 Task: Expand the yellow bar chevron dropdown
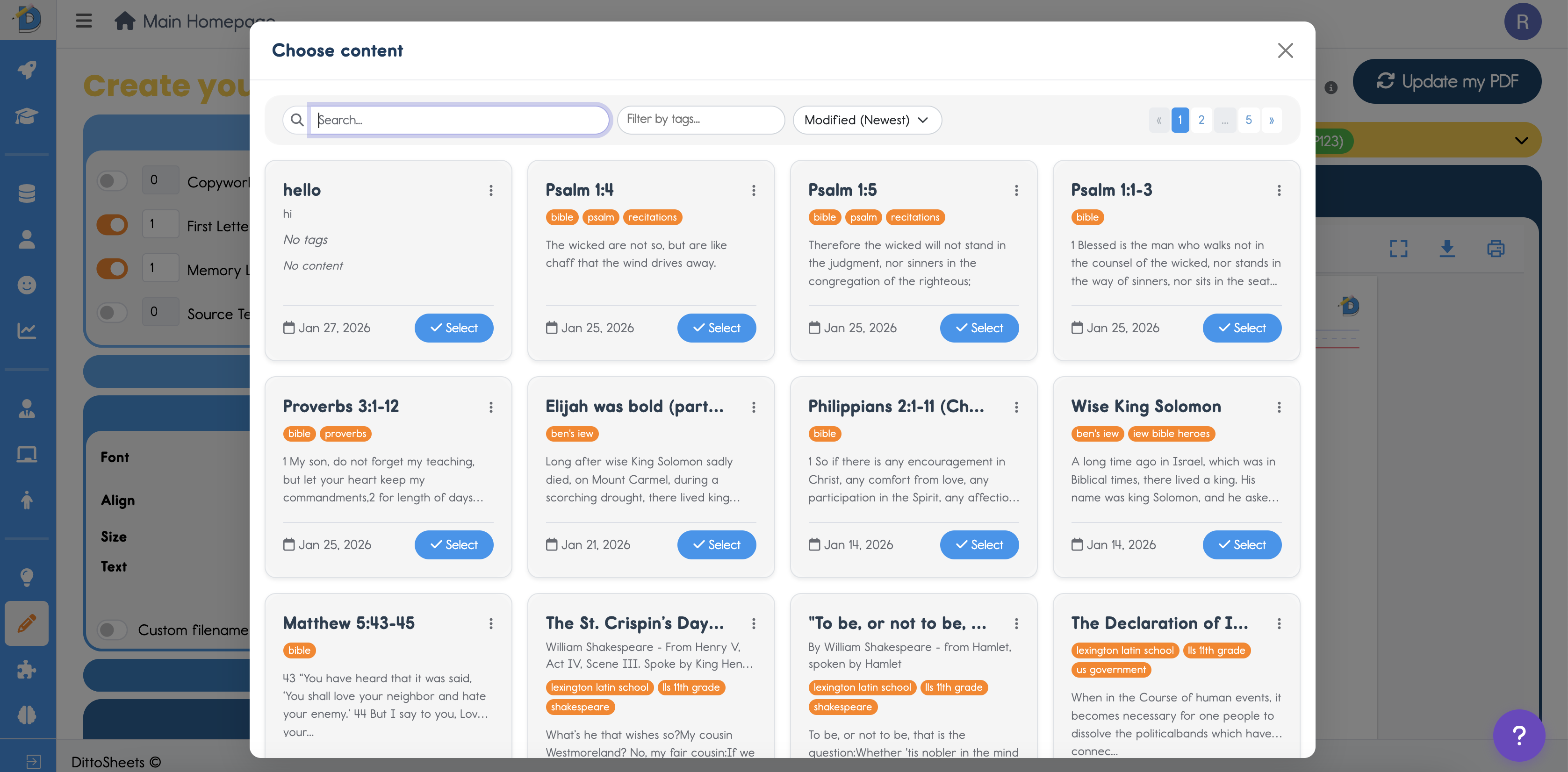pyautogui.click(x=1521, y=141)
